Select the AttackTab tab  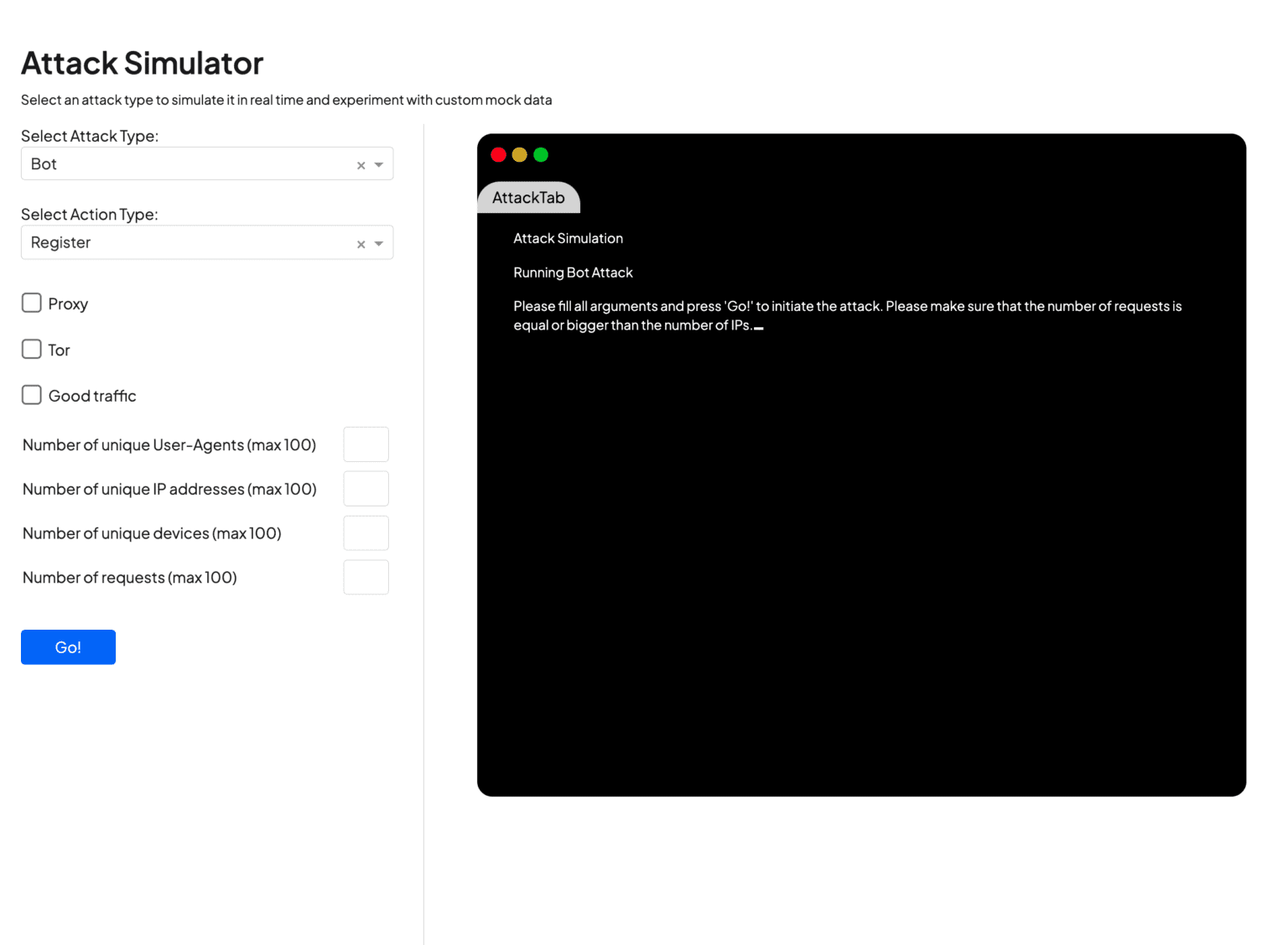pos(528,197)
